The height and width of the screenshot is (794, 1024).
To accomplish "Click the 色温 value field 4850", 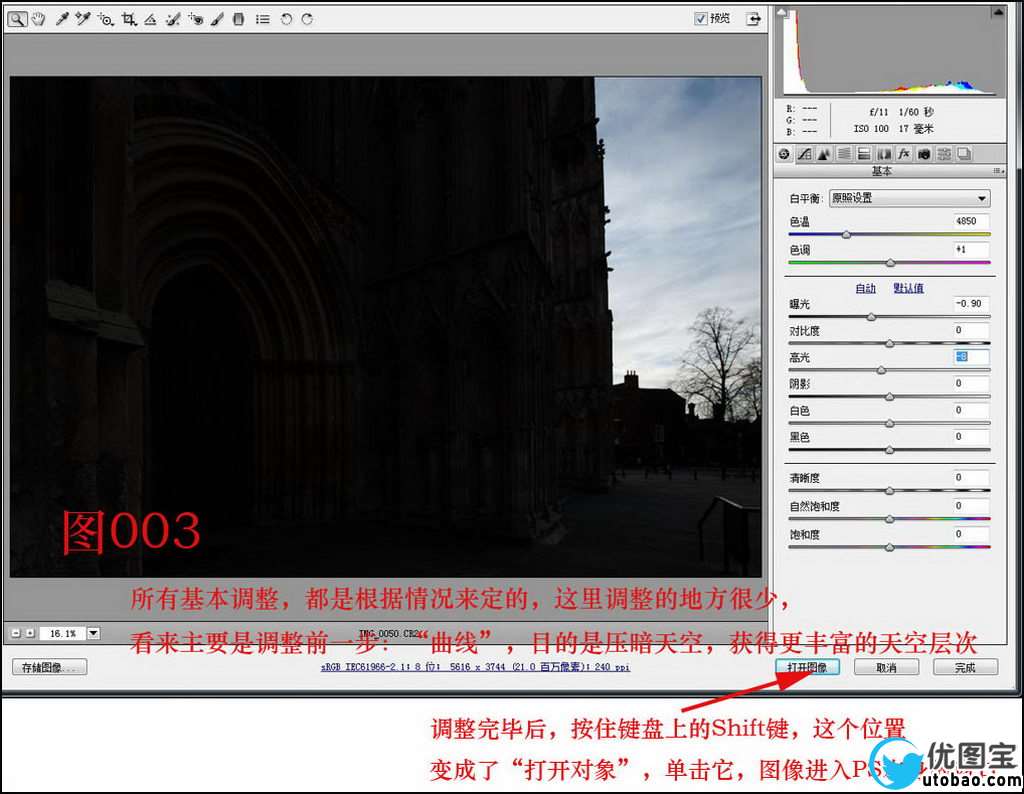I will [x=971, y=221].
